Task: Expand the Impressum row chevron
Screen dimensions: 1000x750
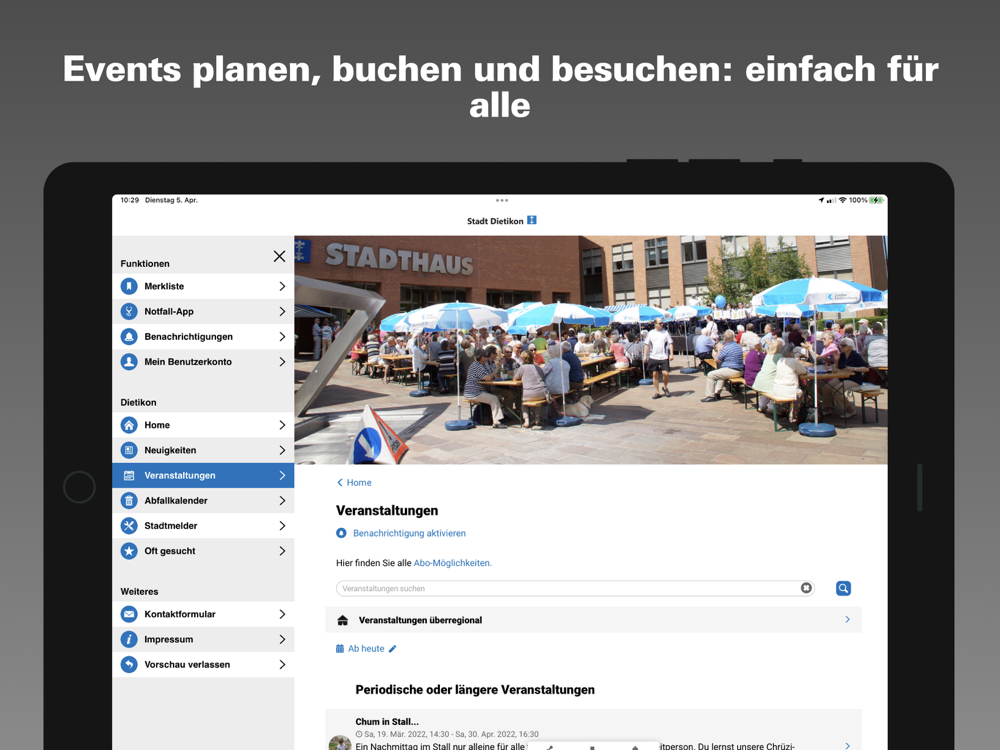Action: (282, 639)
